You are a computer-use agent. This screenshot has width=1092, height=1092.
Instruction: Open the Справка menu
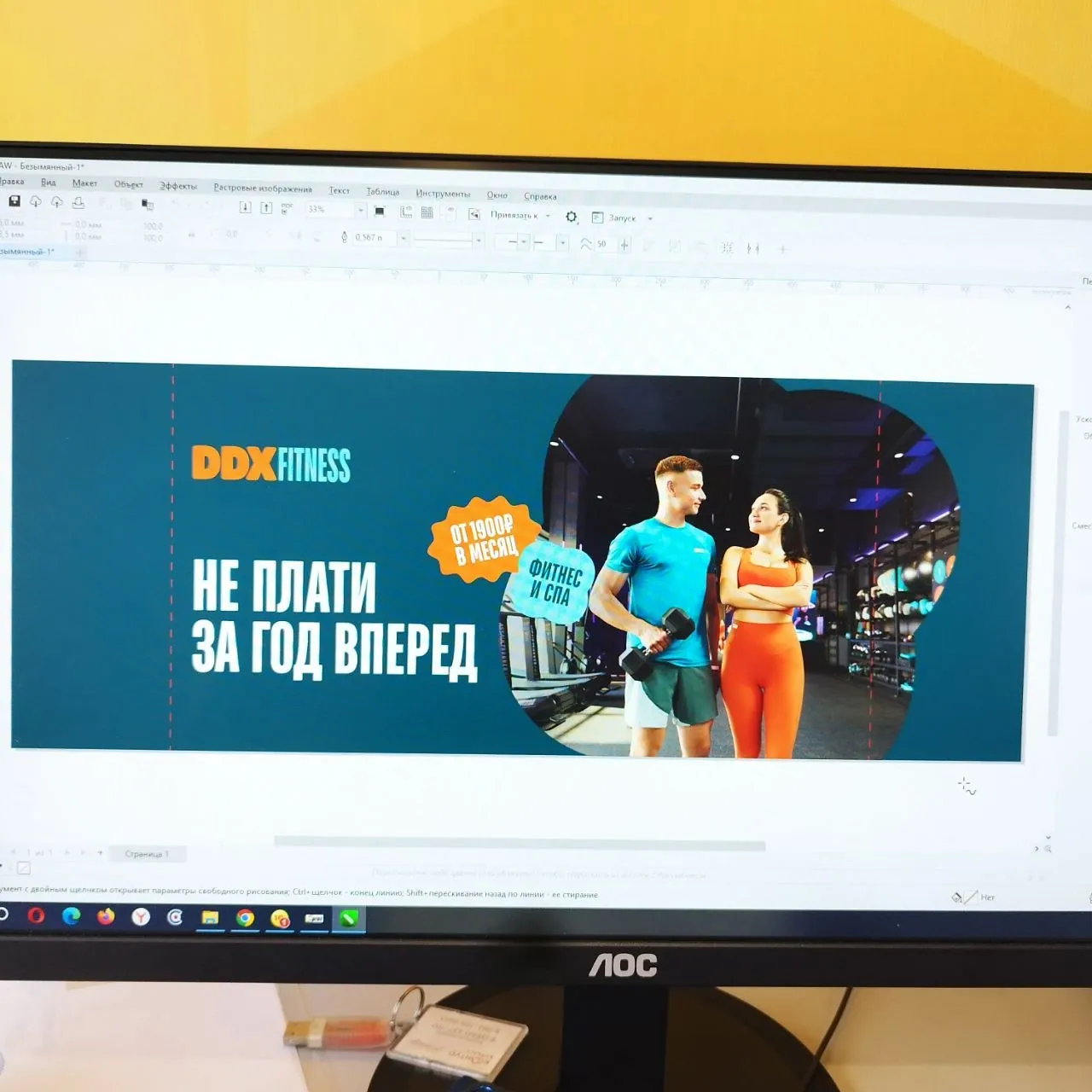tap(540, 196)
